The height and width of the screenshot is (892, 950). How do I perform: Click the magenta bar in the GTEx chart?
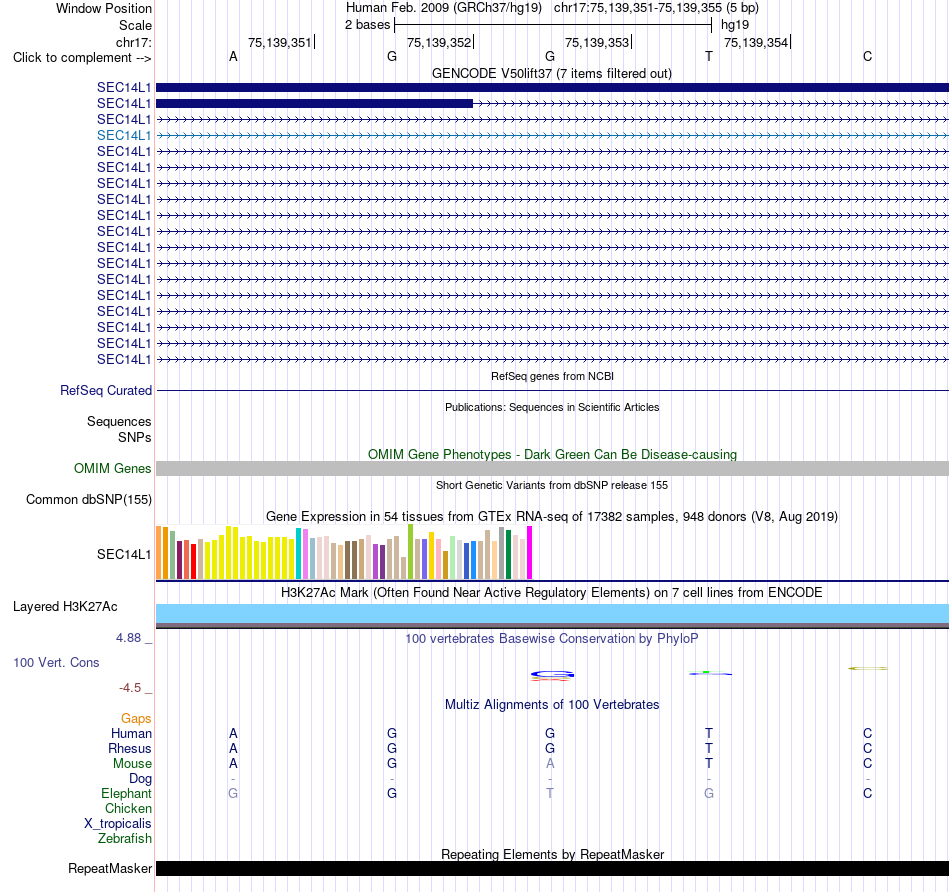click(x=530, y=553)
